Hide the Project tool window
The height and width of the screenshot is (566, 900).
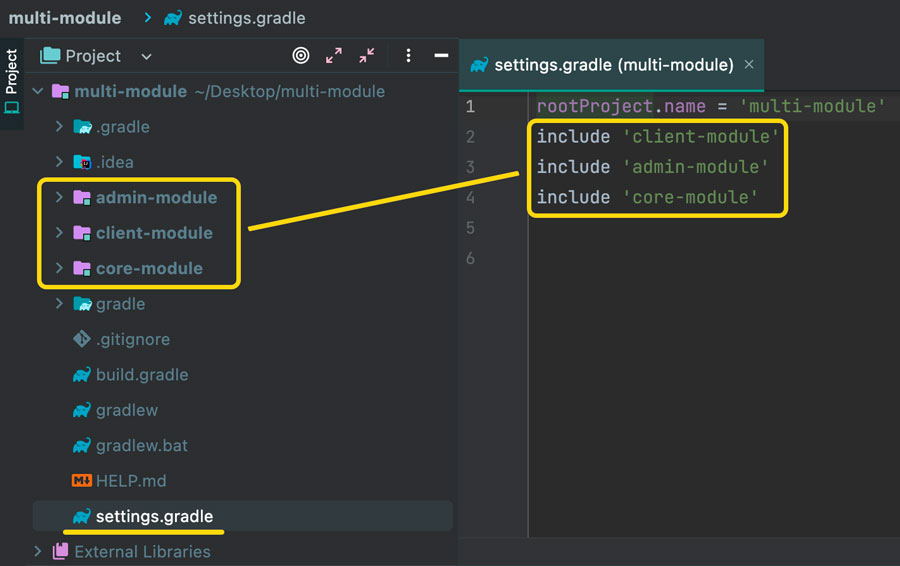click(441, 56)
